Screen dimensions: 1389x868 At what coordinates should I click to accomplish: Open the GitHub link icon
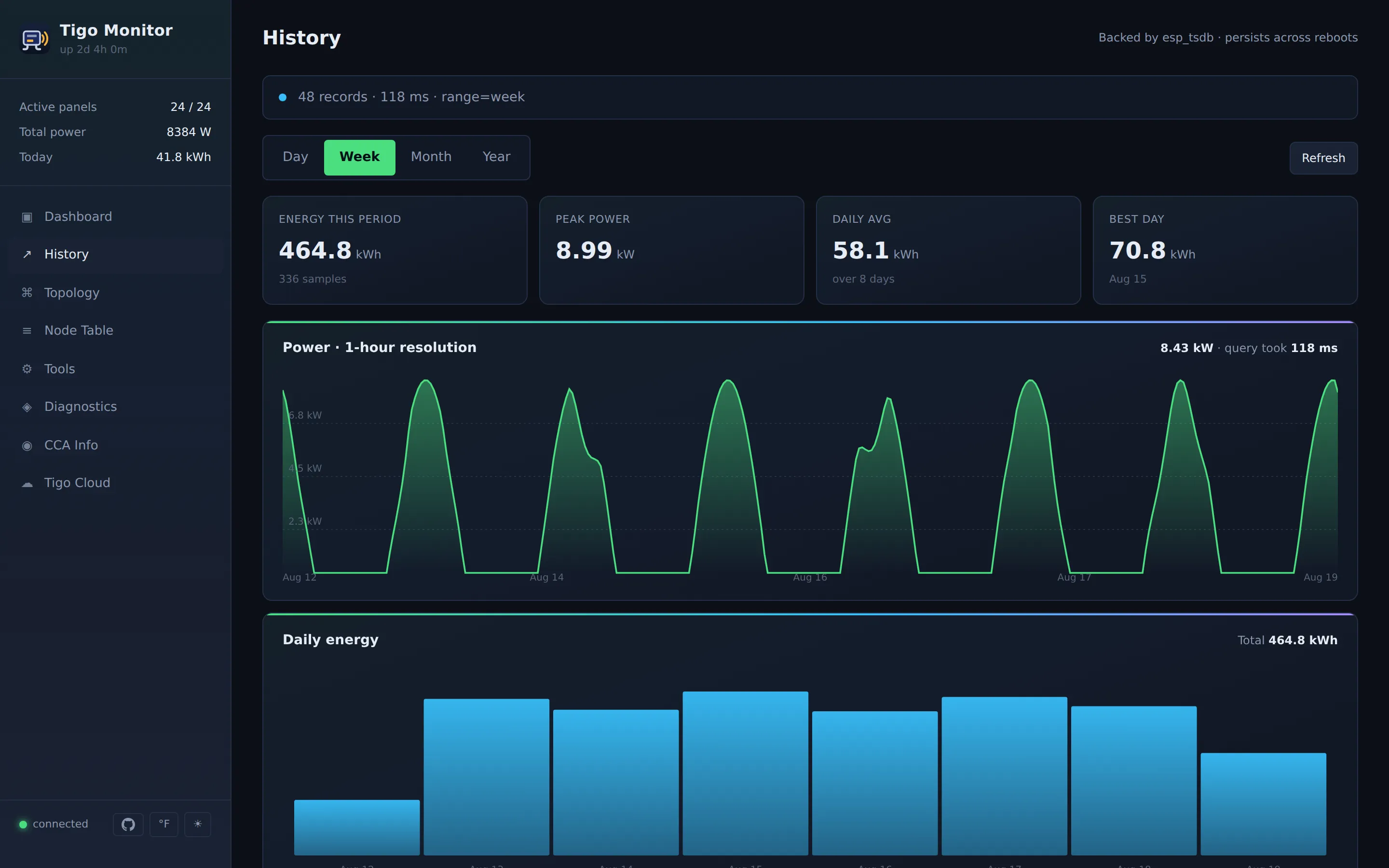(x=128, y=825)
